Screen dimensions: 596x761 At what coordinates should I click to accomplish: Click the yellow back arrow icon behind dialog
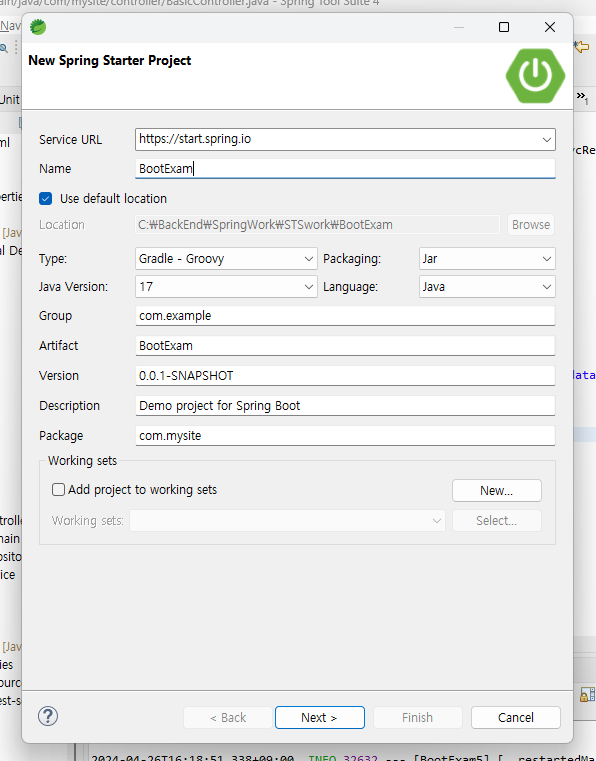point(581,47)
